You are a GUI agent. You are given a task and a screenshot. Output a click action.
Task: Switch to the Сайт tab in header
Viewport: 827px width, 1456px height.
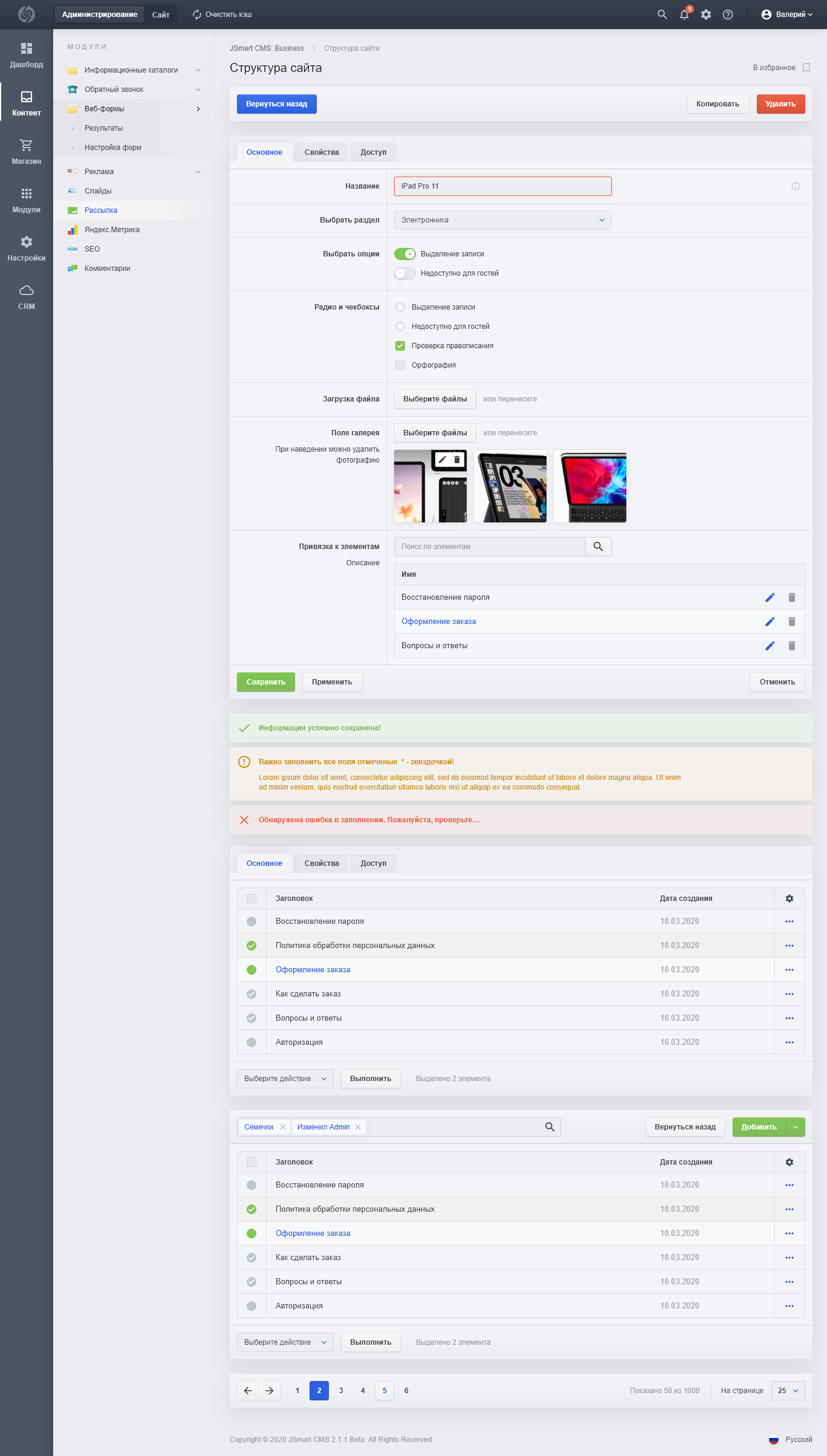pyautogui.click(x=161, y=15)
